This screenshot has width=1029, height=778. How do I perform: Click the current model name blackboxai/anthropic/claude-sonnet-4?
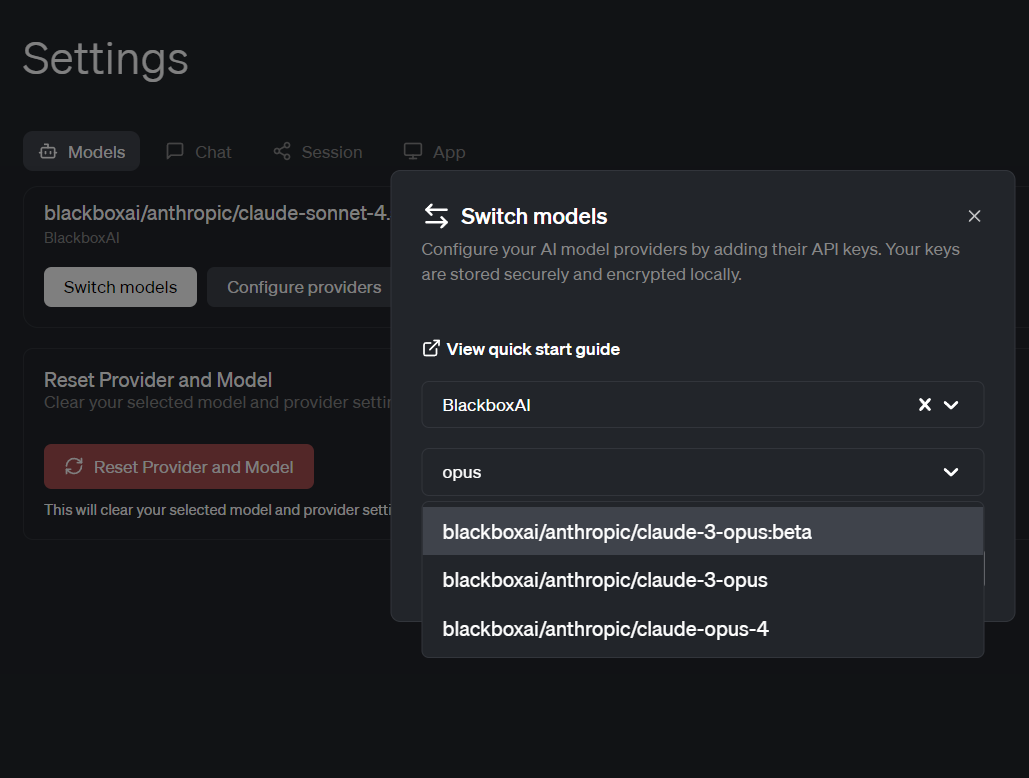[217, 213]
